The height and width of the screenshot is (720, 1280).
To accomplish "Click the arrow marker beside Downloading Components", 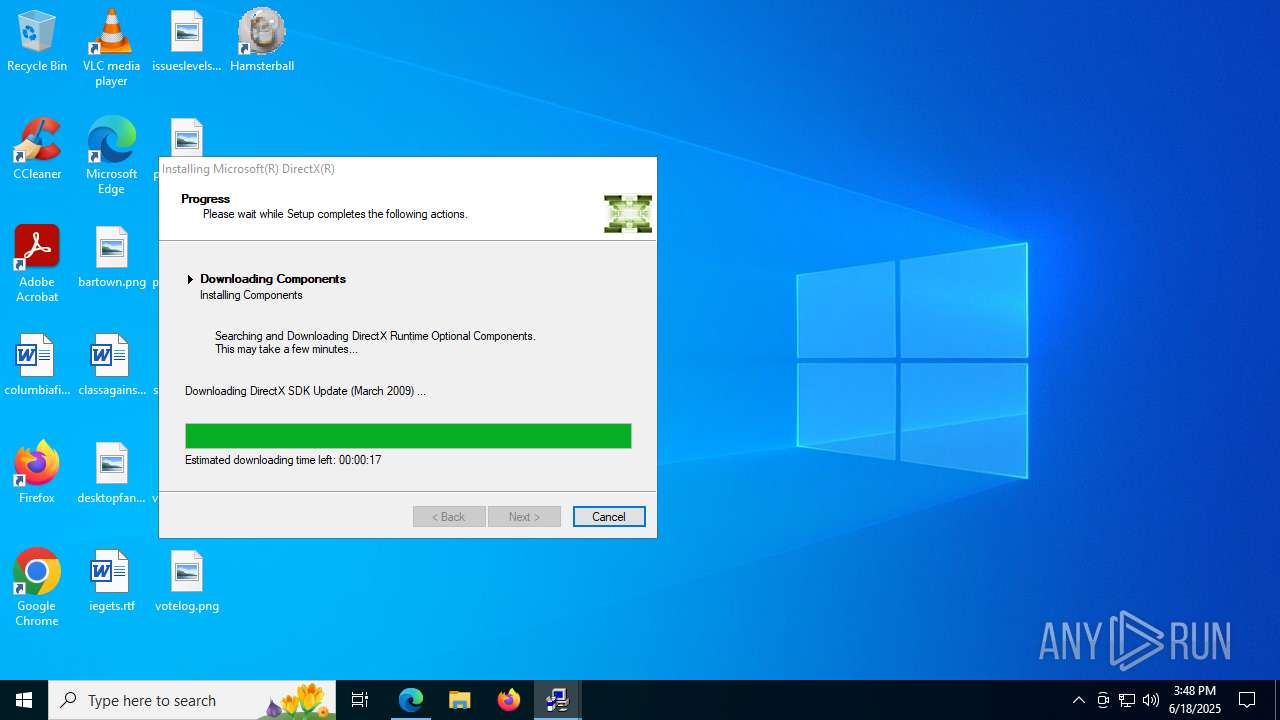I will coord(190,279).
